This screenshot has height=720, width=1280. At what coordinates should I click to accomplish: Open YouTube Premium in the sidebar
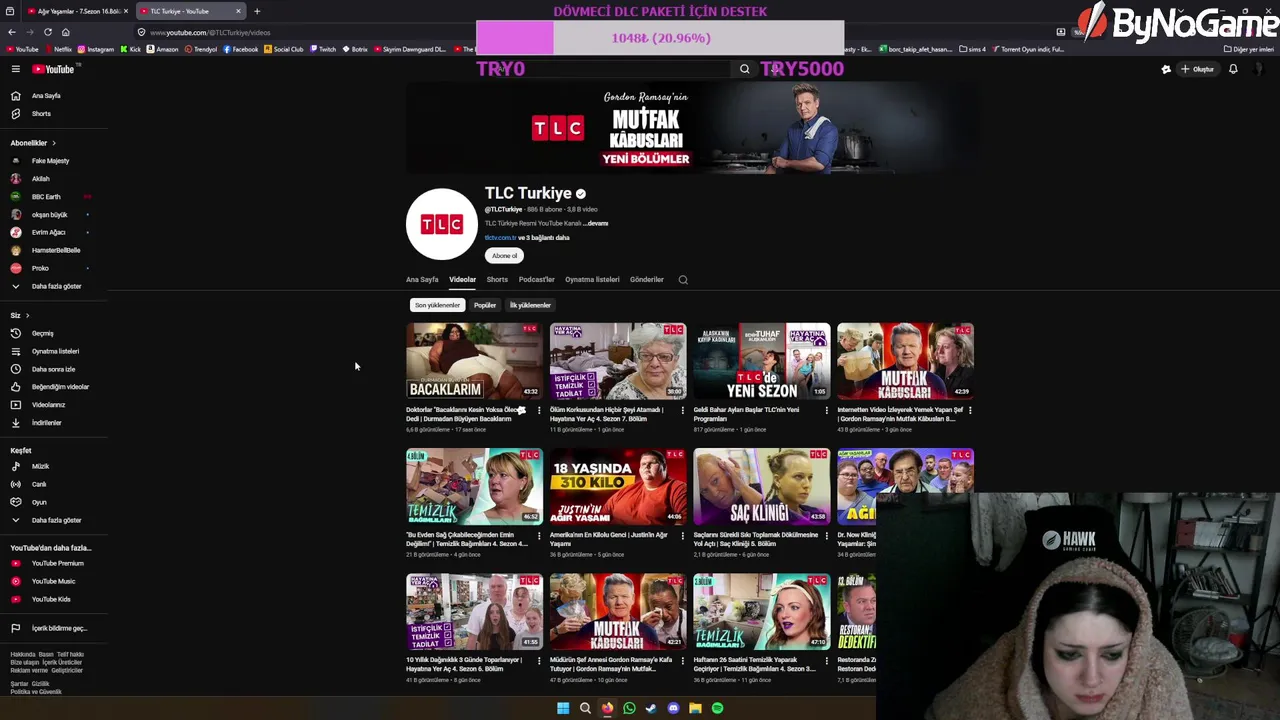point(57,563)
